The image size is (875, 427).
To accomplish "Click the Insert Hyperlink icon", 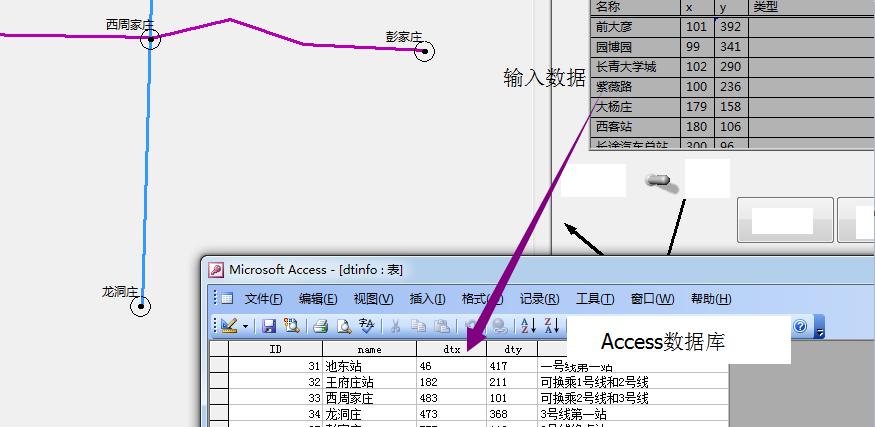I will coord(498,326).
